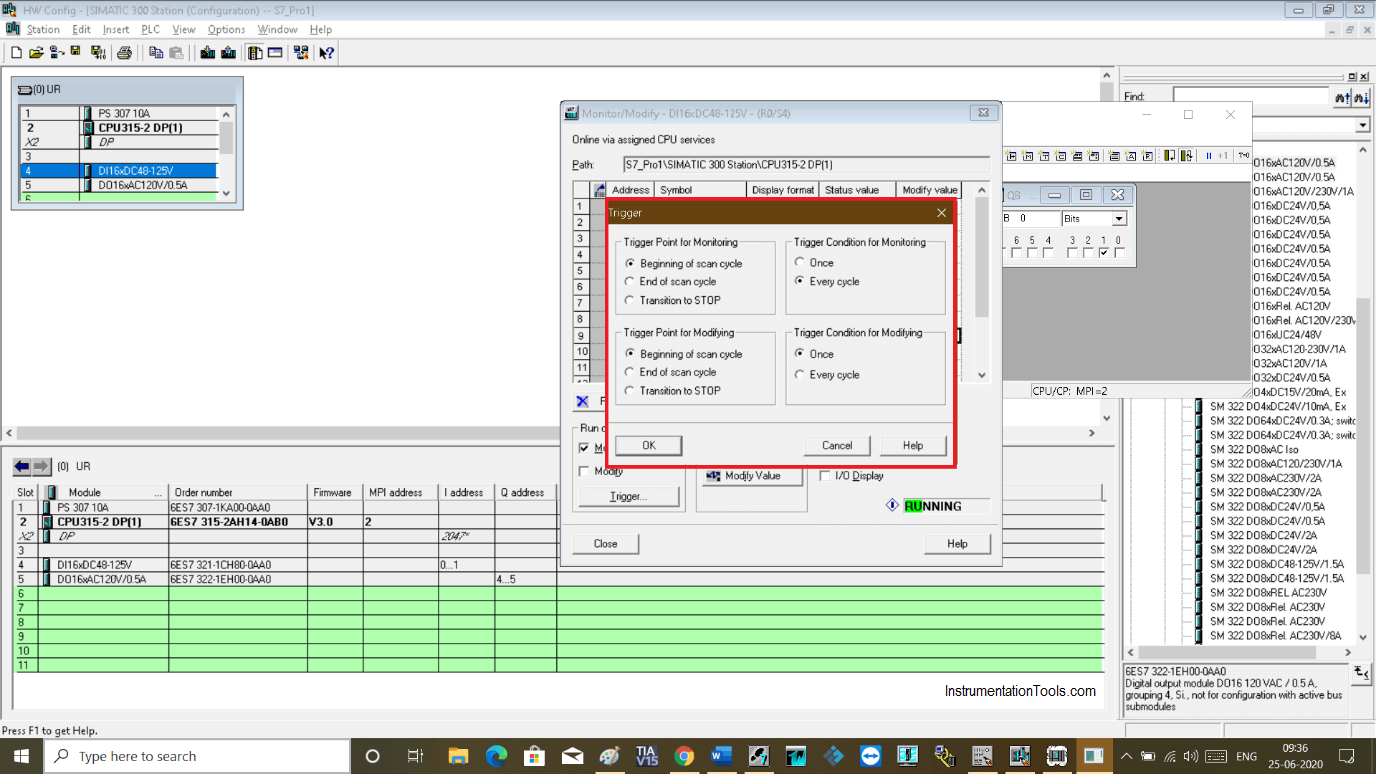
Task: Open the Window menu
Action: [277, 29]
